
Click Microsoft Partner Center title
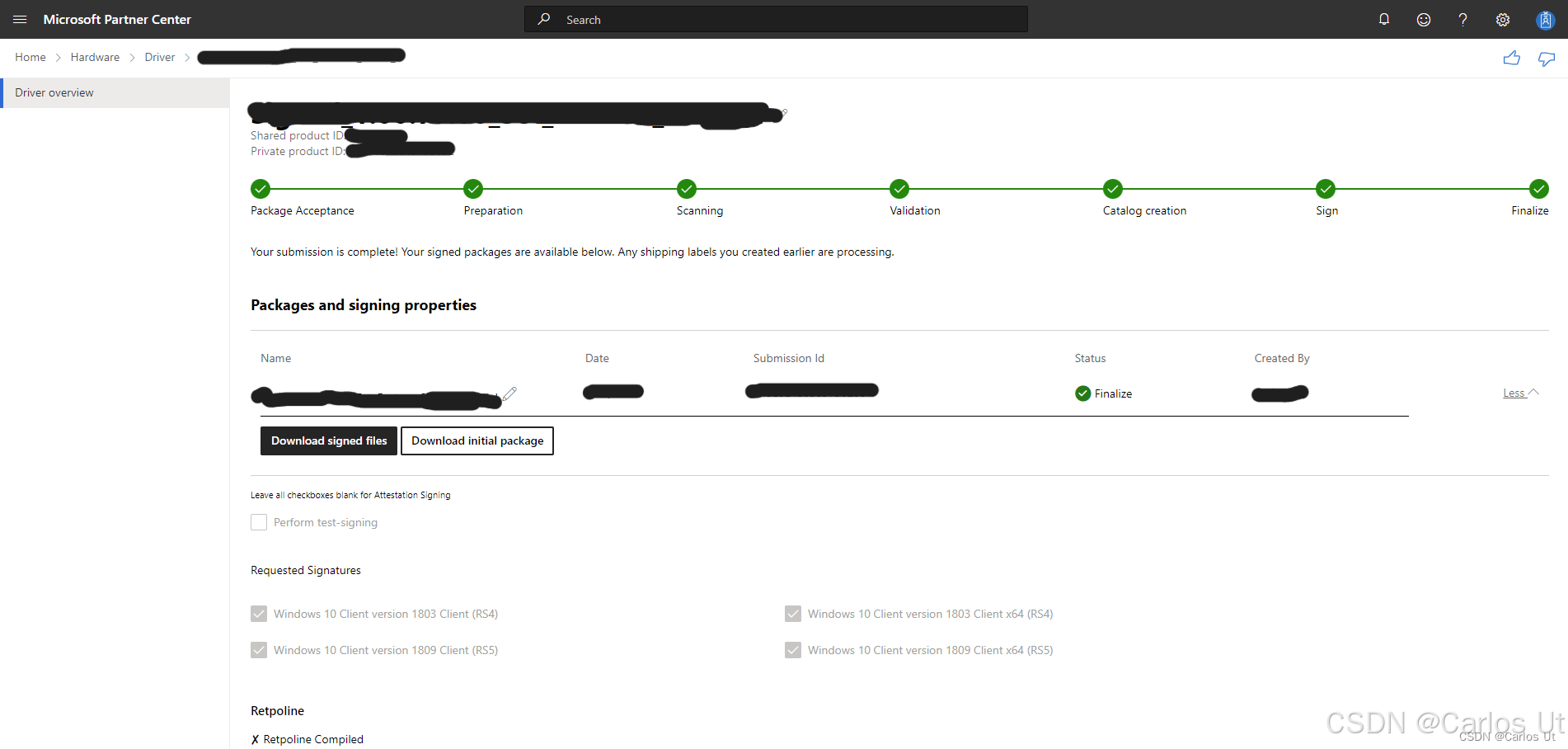click(117, 19)
